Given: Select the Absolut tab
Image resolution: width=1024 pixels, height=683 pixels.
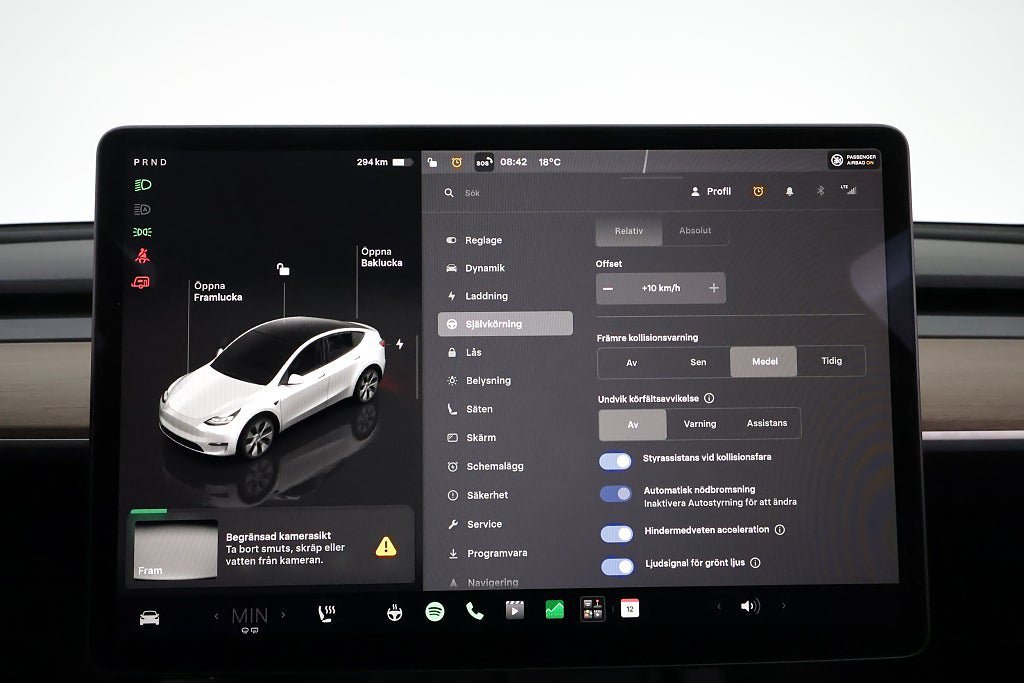Looking at the screenshot, I should (x=695, y=230).
